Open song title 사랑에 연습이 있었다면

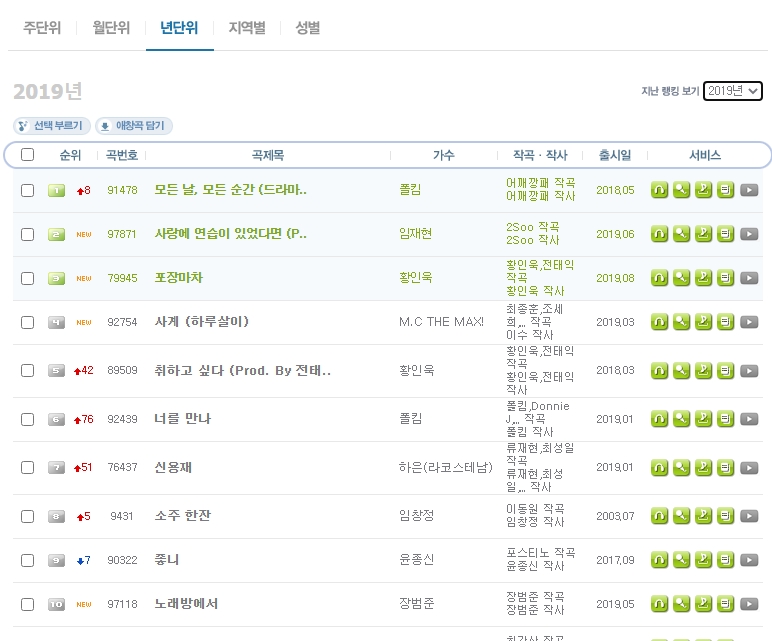click(x=230, y=233)
